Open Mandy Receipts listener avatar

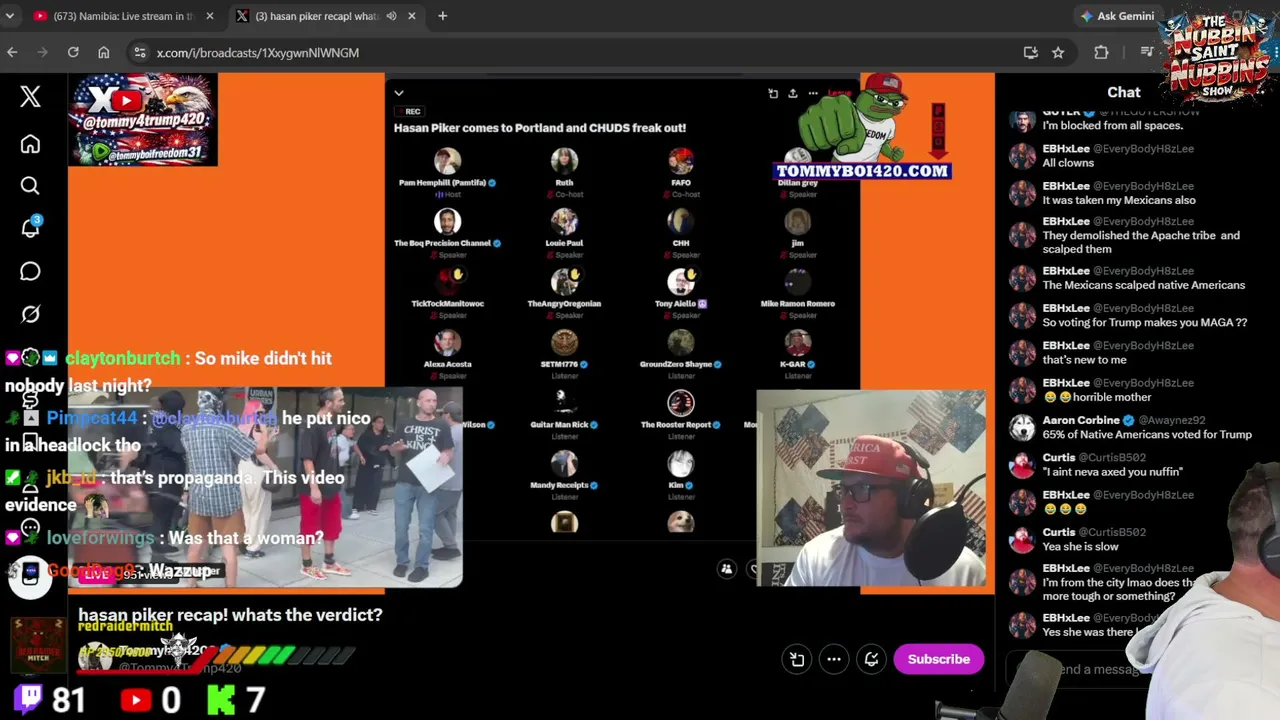coord(564,463)
